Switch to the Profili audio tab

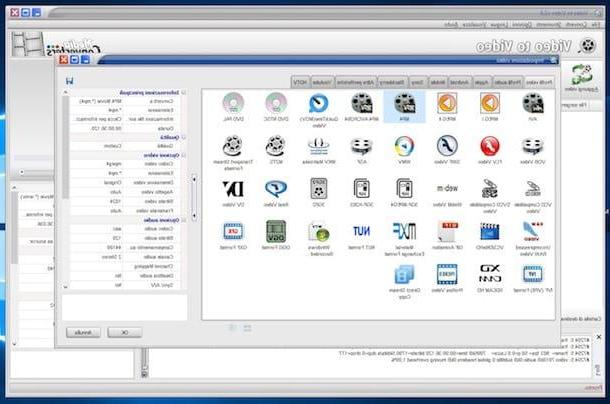(508, 83)
